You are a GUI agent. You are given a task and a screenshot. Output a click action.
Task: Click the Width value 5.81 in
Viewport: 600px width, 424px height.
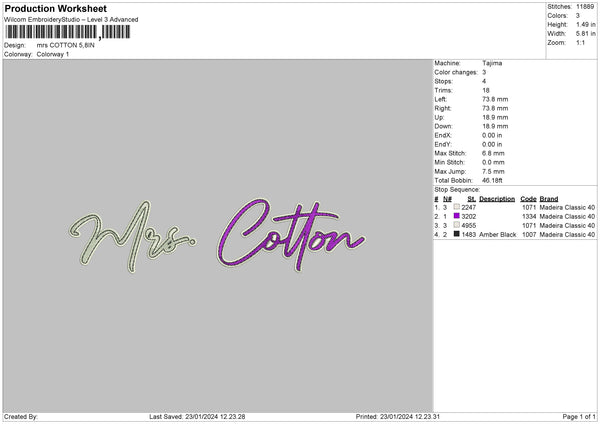586,34
